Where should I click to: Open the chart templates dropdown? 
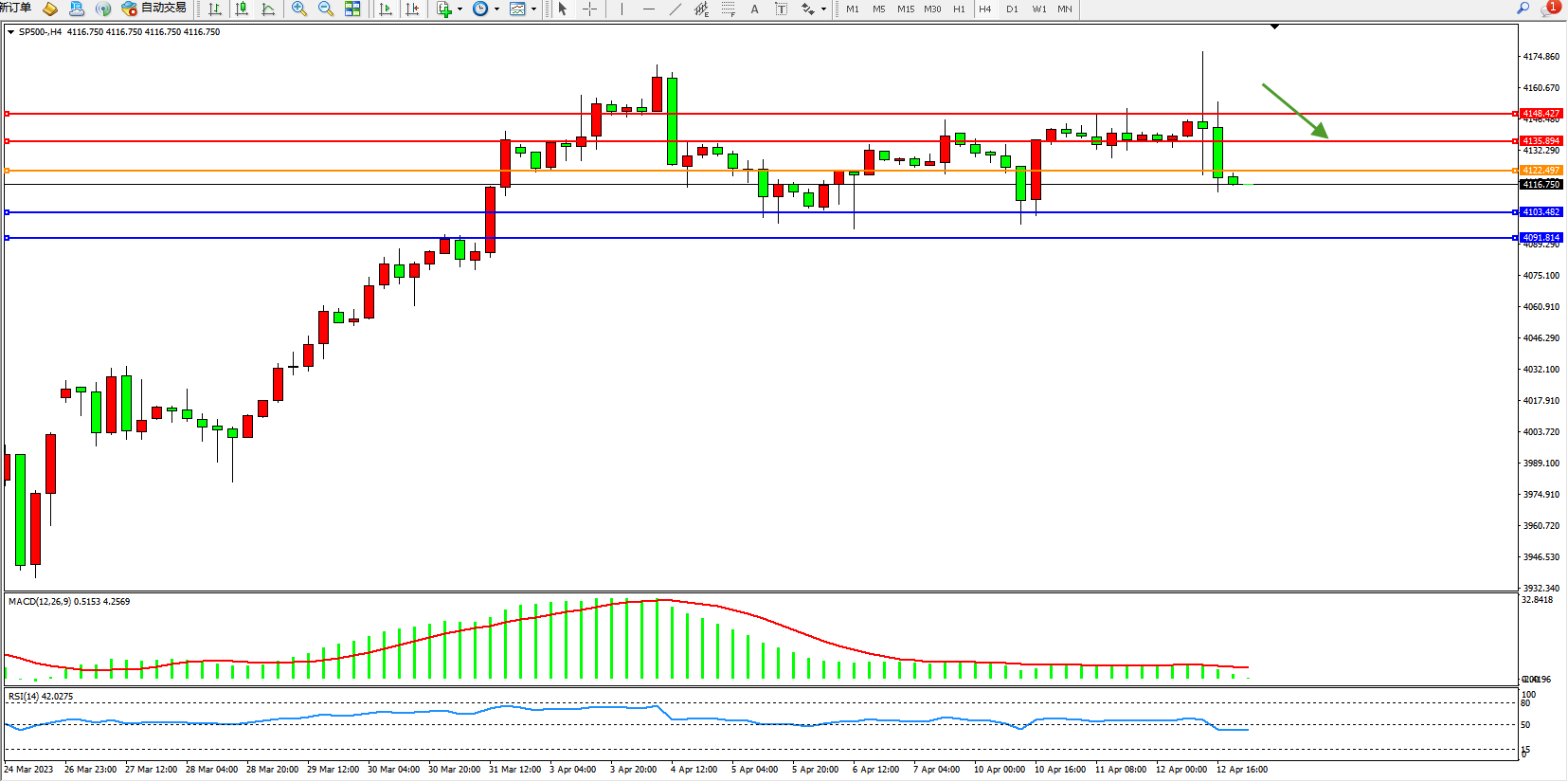pos(533,9)
